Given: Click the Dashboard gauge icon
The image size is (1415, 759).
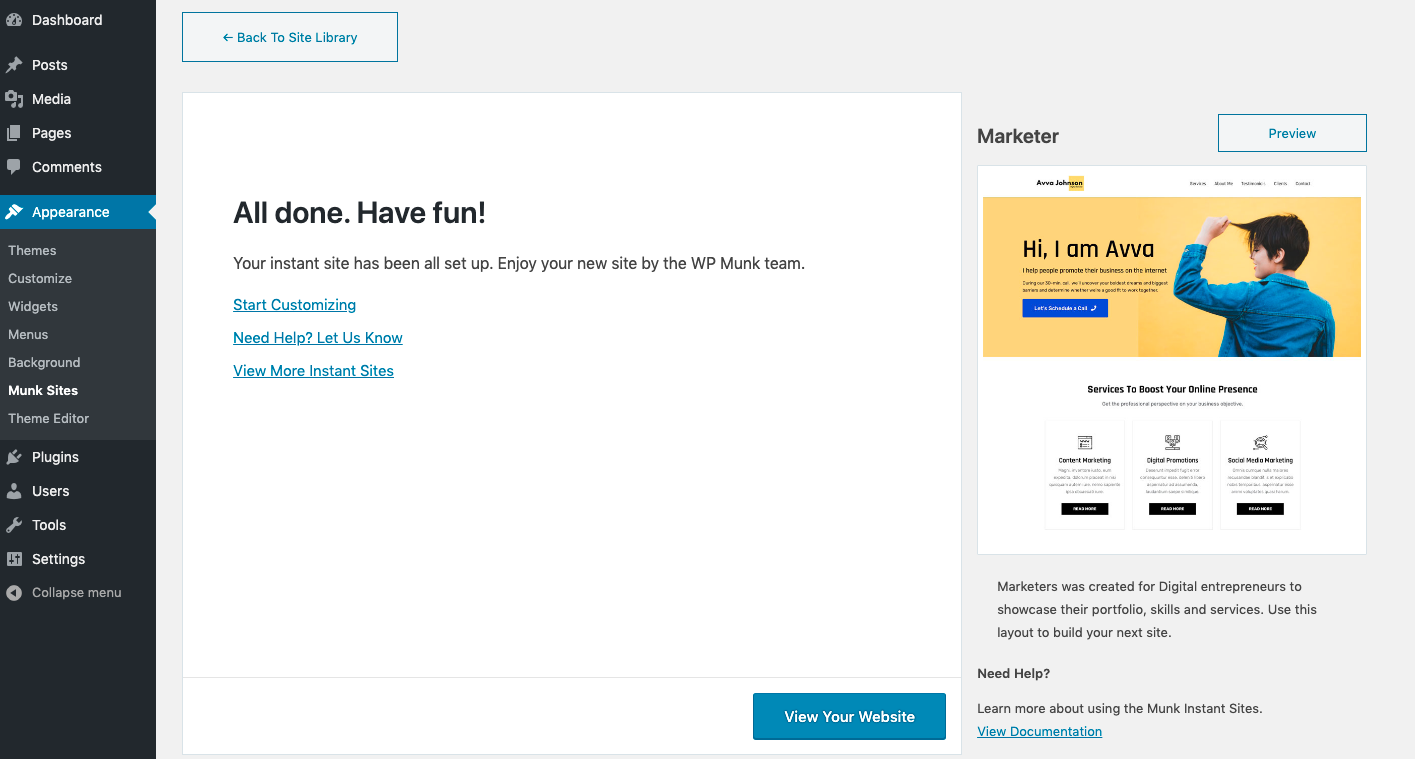Looking at the screenshot, I should 14,20.
